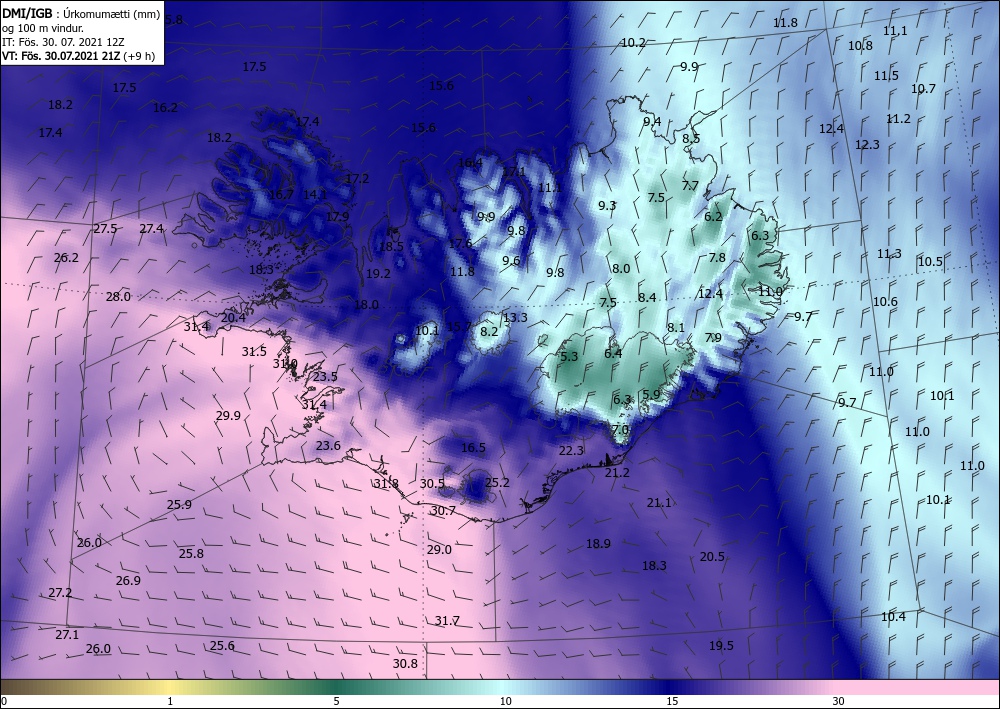Image resolution: width=1000 pixels, height=709 pixels.
Task: Click the '30' tick label on color scale
Action: click(x=839, y=701)
